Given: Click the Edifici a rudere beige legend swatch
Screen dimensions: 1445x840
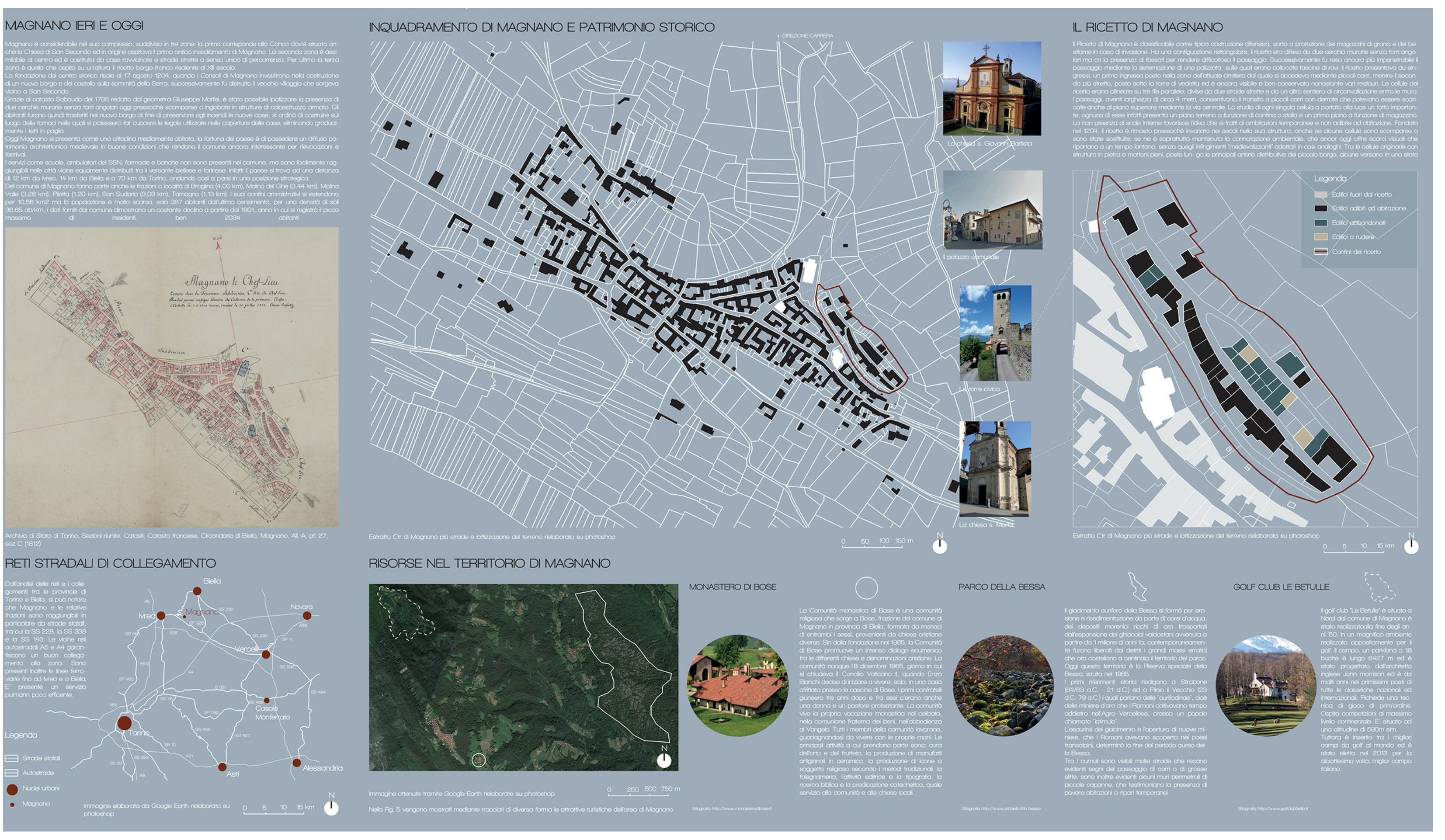Looking at the screenshot, I should (1320, 237).
